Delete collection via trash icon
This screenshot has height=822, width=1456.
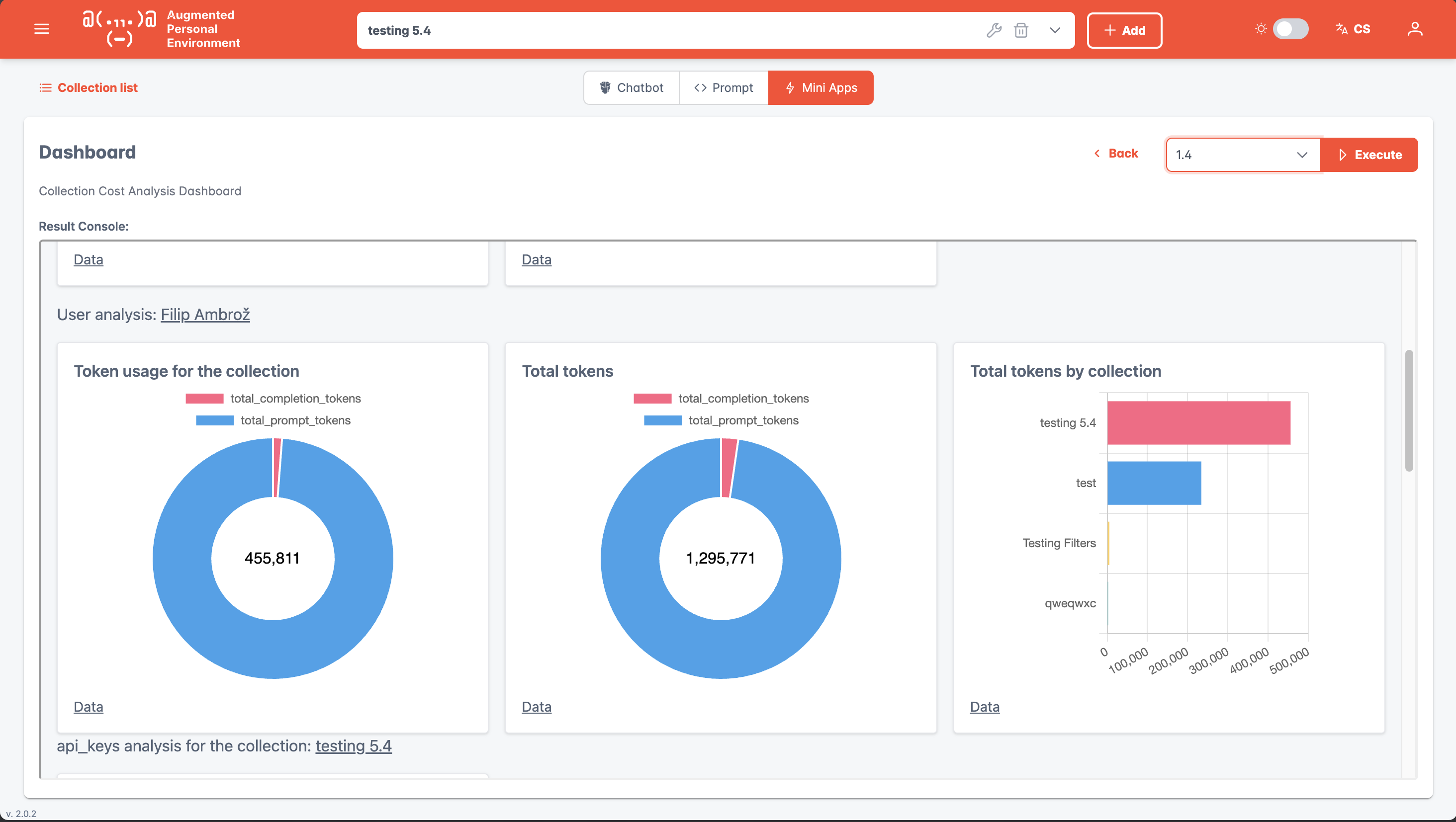click(1021, 30)
